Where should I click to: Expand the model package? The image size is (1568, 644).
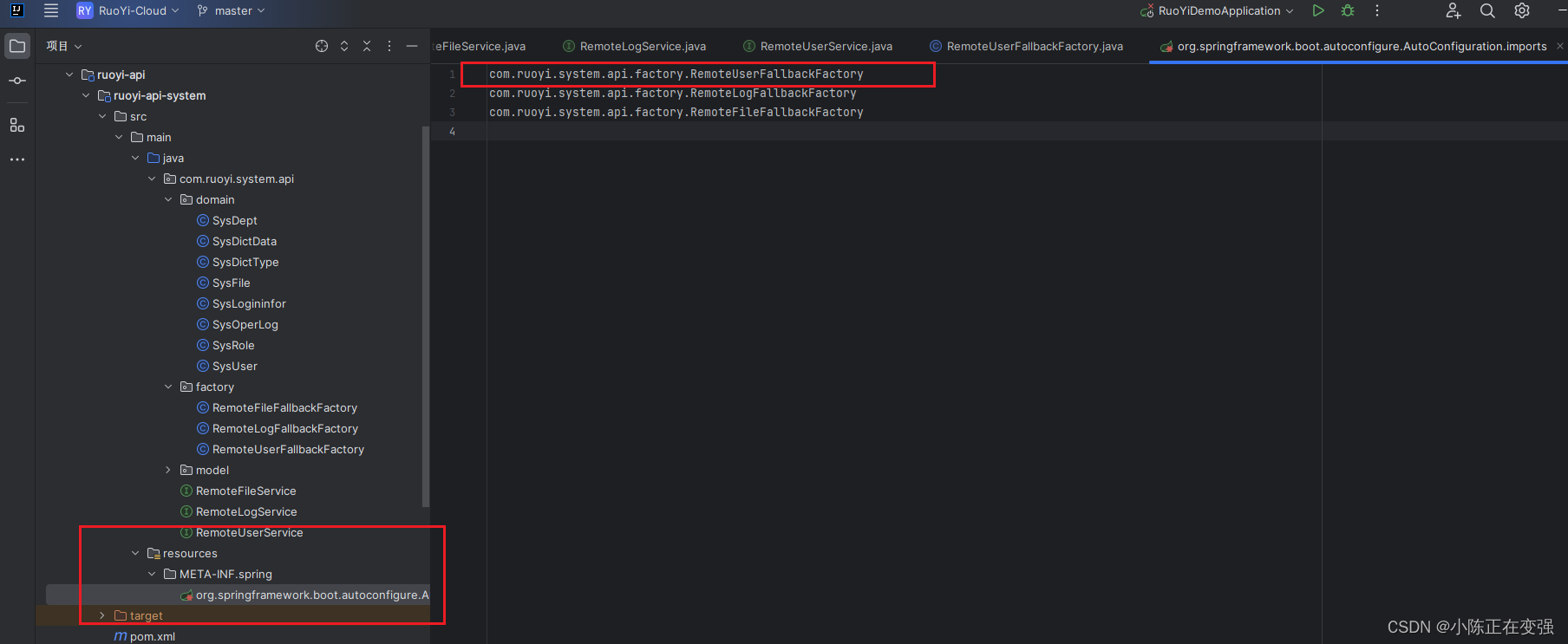168,470
